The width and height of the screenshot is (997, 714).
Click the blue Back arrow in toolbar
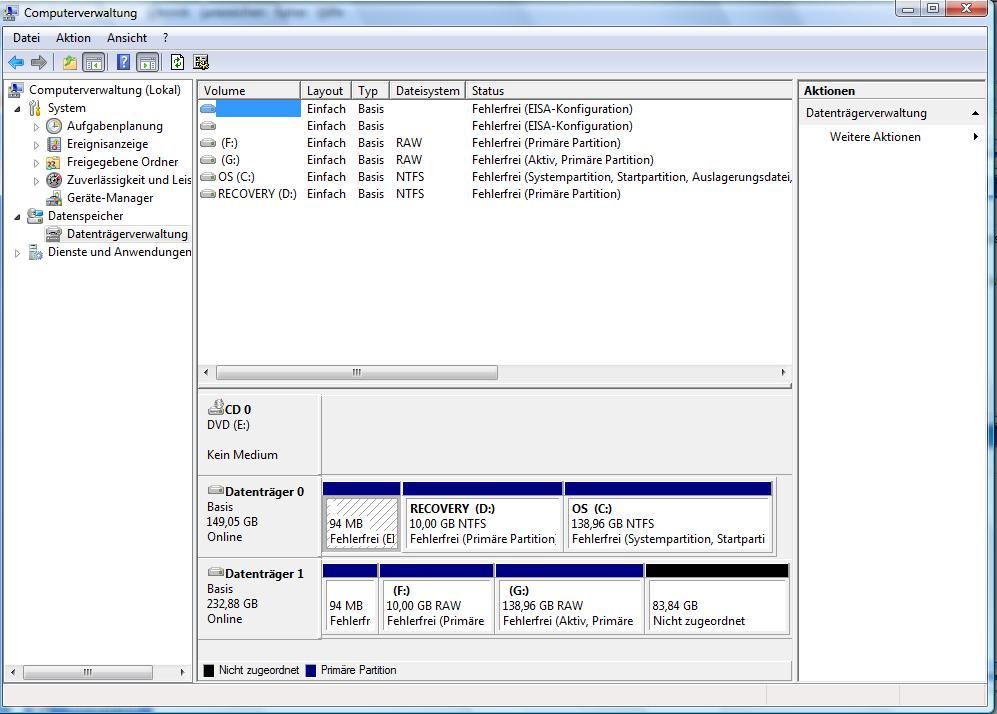(x=16, y=62)
